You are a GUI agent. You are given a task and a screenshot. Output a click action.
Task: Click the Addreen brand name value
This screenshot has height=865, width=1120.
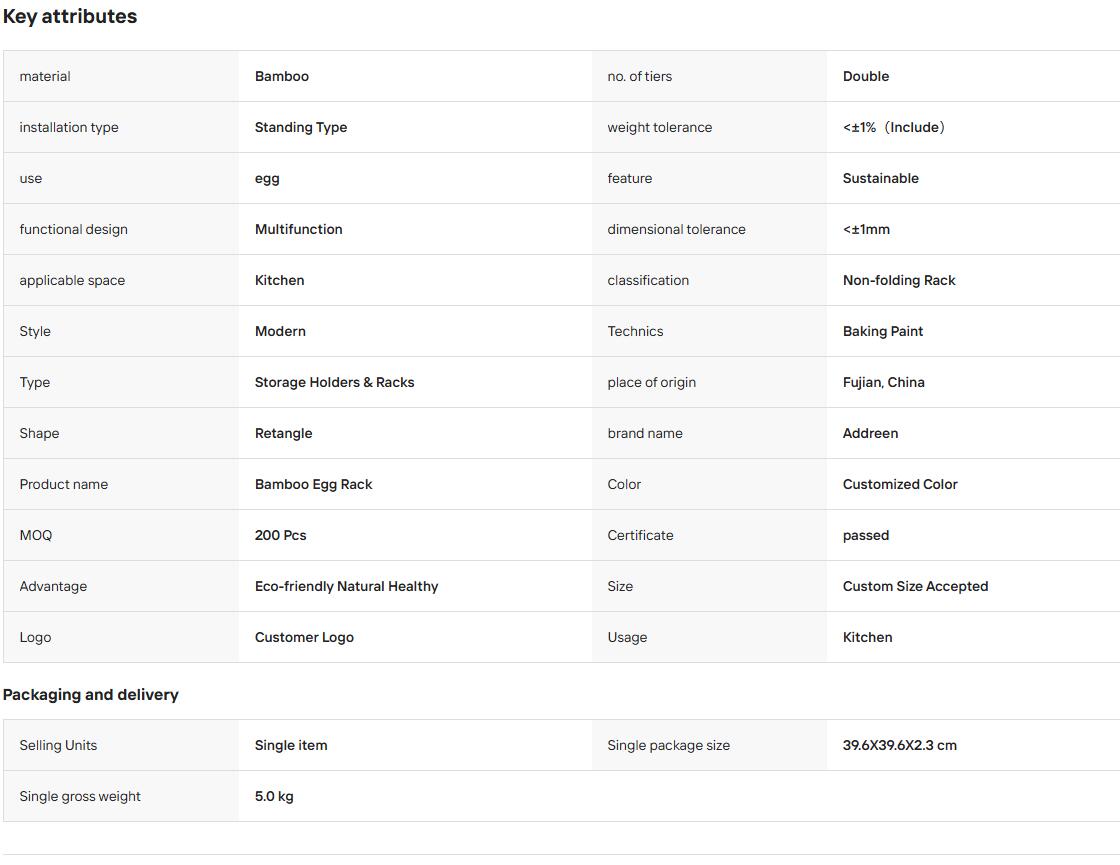(870, 434)
